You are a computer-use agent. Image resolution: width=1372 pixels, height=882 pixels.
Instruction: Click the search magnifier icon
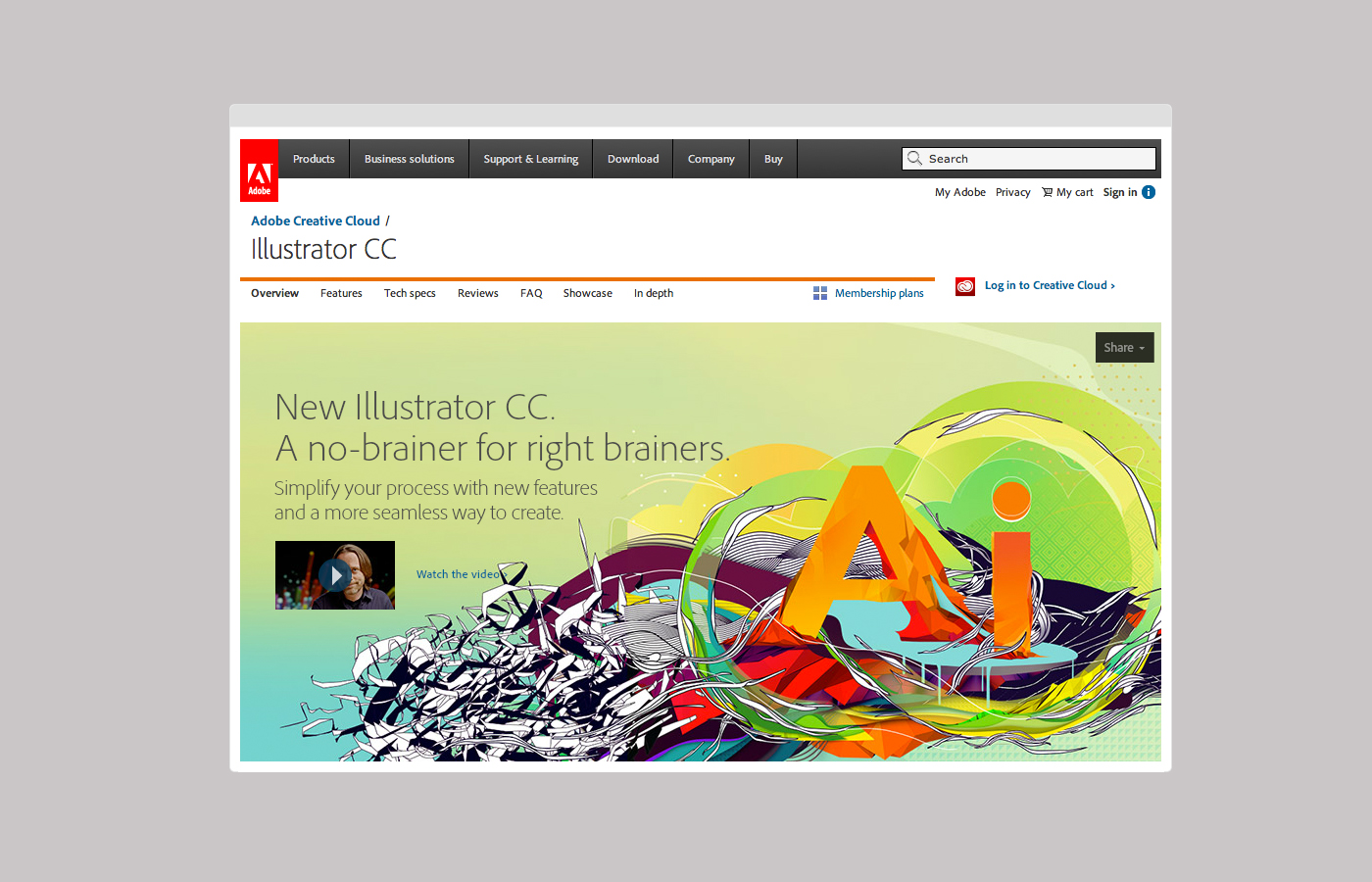coord(914,158)
